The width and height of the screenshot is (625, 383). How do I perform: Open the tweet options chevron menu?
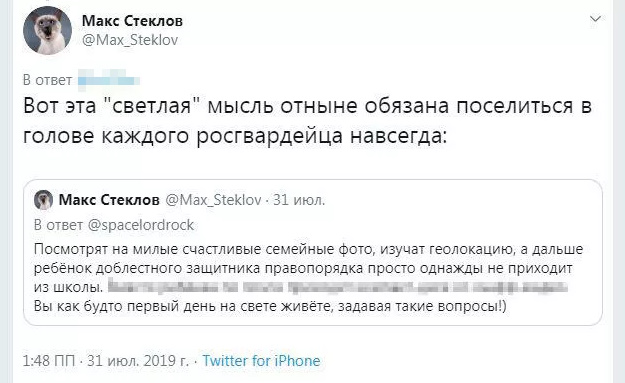click(595, 19)
